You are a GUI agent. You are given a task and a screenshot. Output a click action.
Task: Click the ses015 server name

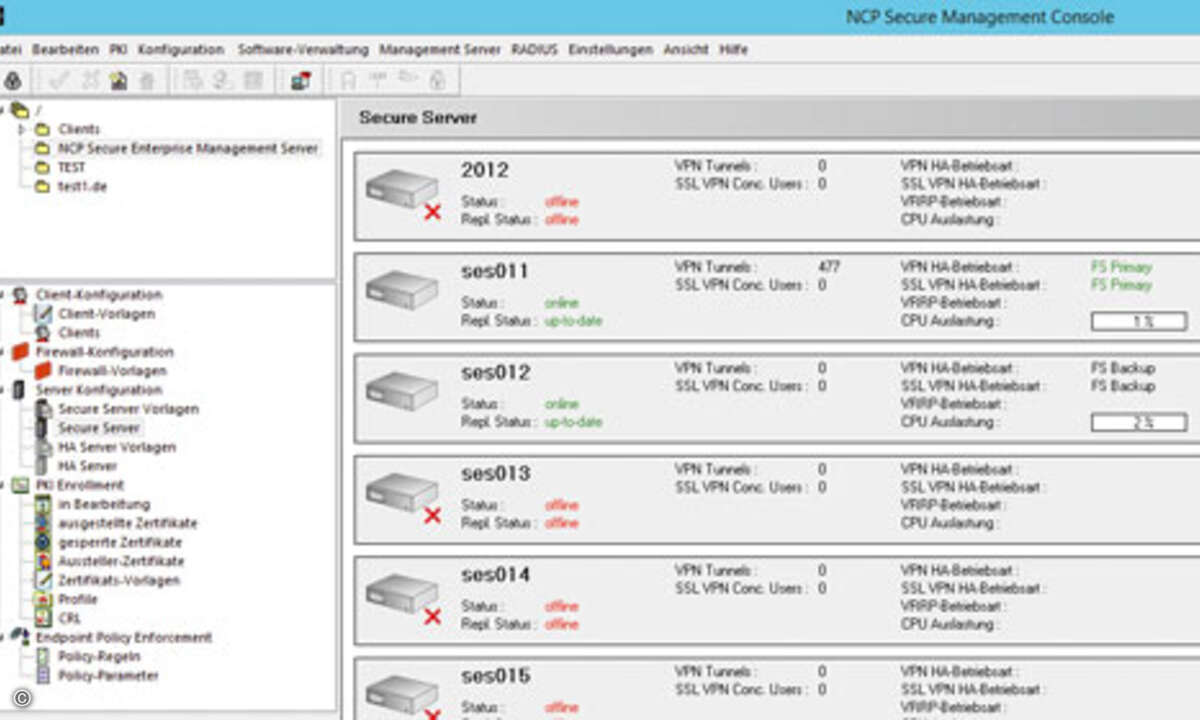pyautogui.click(x=495, y=676)
